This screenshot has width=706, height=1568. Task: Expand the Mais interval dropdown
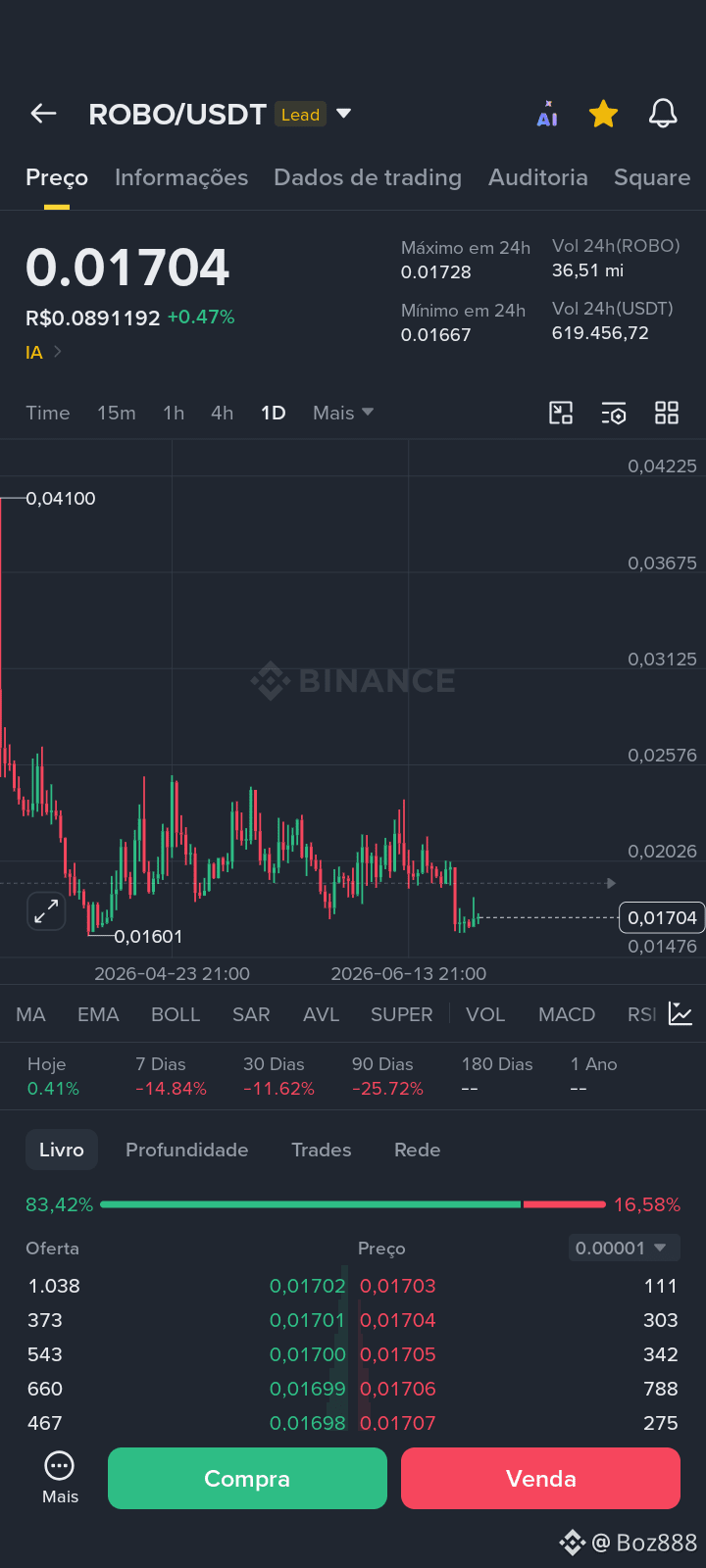[x=343, y=413]
